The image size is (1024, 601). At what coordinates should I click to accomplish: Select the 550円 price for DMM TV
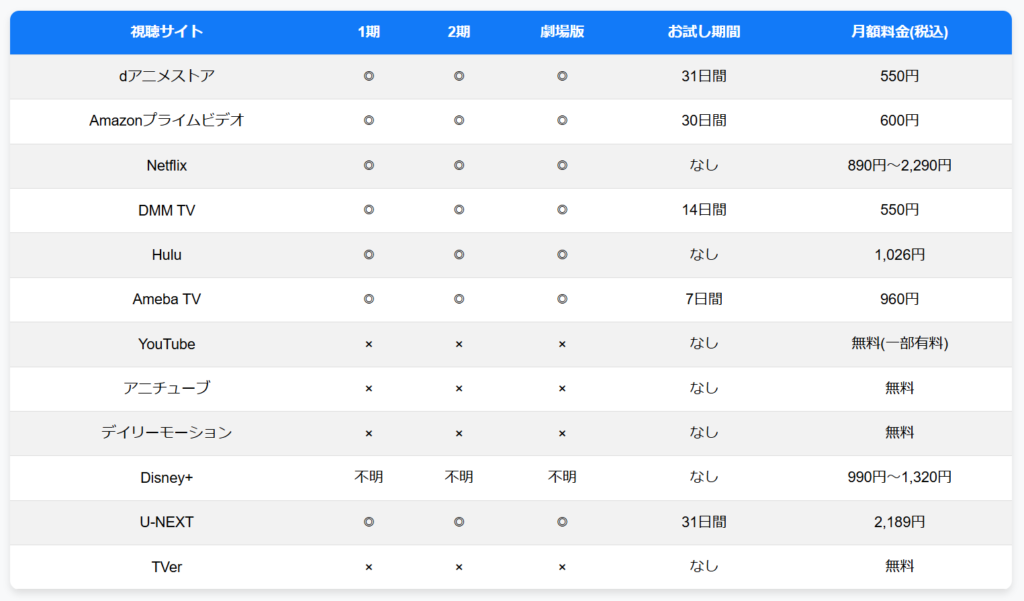[899, 210]
